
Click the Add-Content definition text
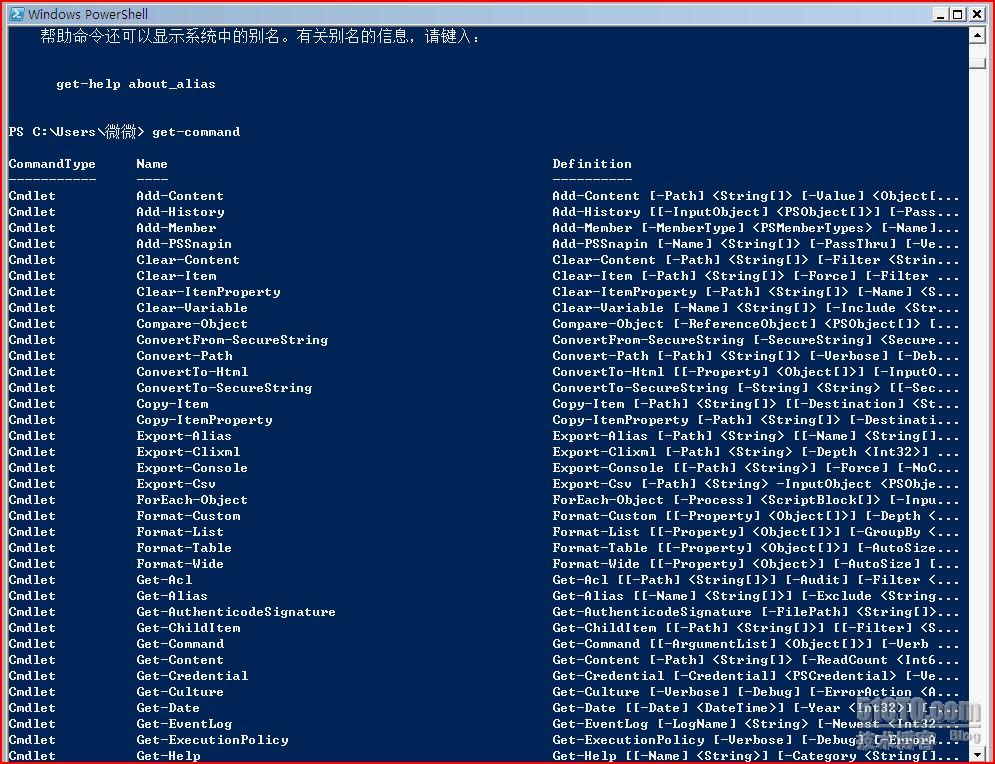point(755,195)
